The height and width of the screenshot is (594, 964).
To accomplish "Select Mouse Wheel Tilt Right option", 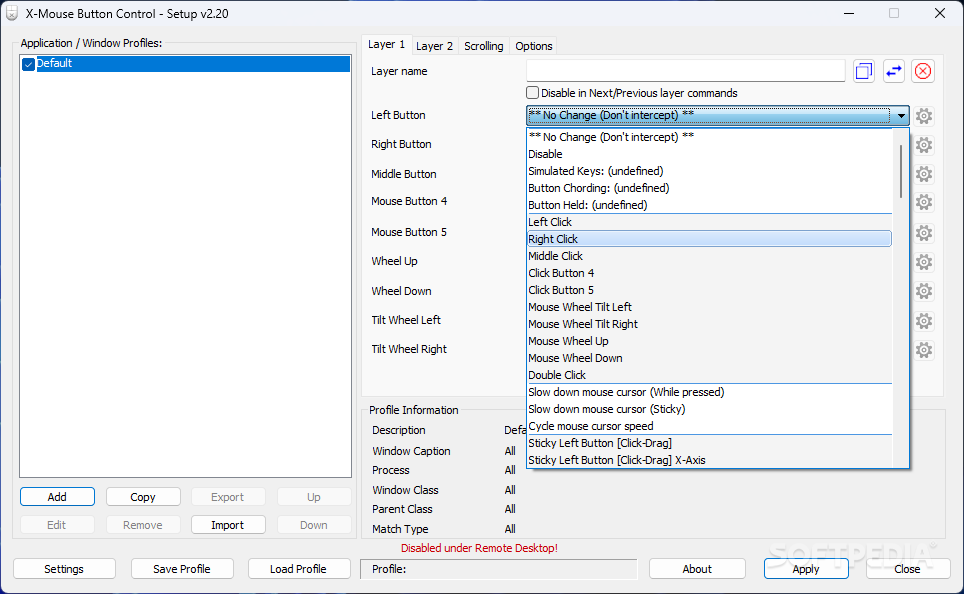I will 709,324.
